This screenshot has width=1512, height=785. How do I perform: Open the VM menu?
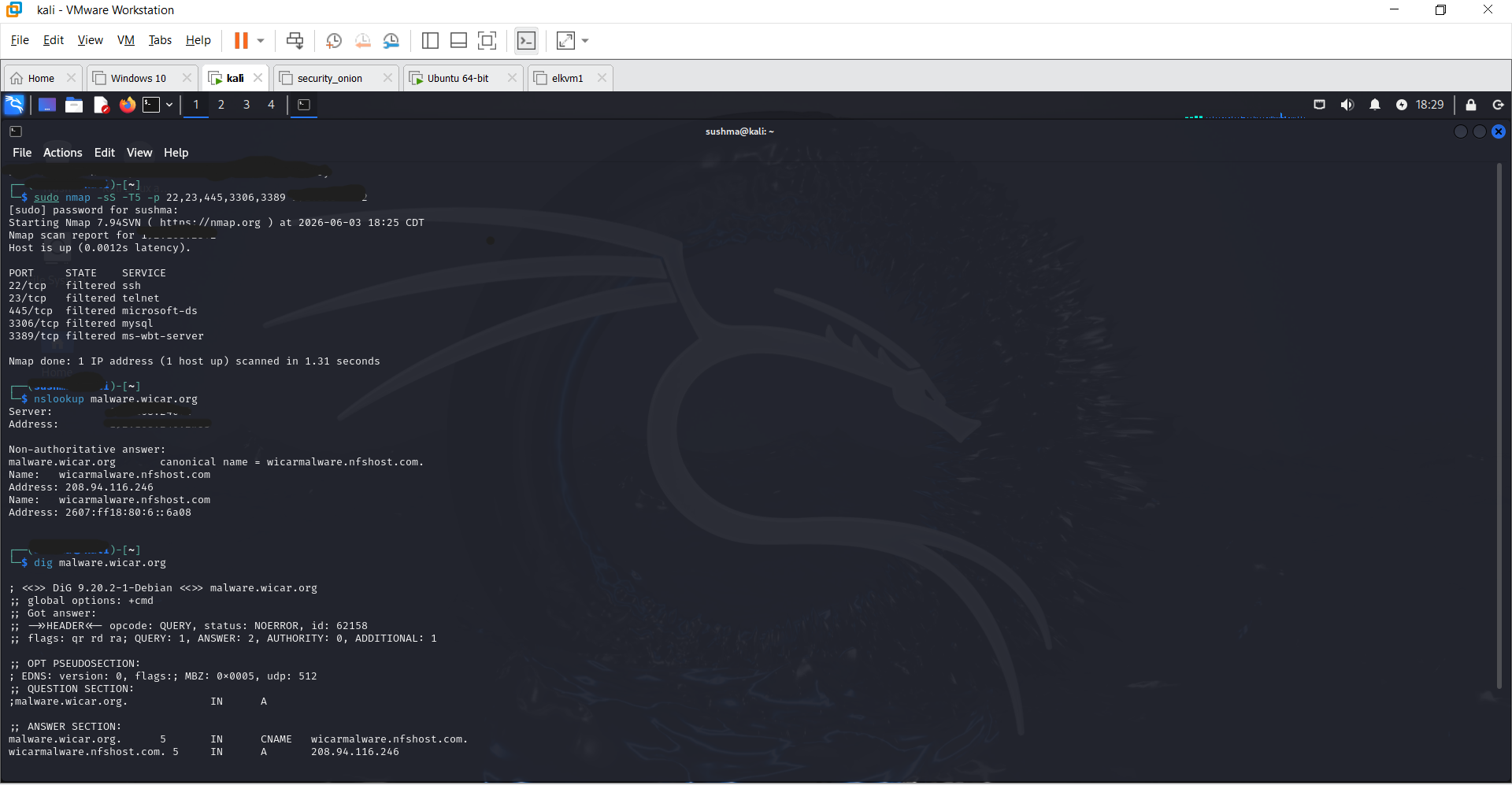(x=126, y=40)
